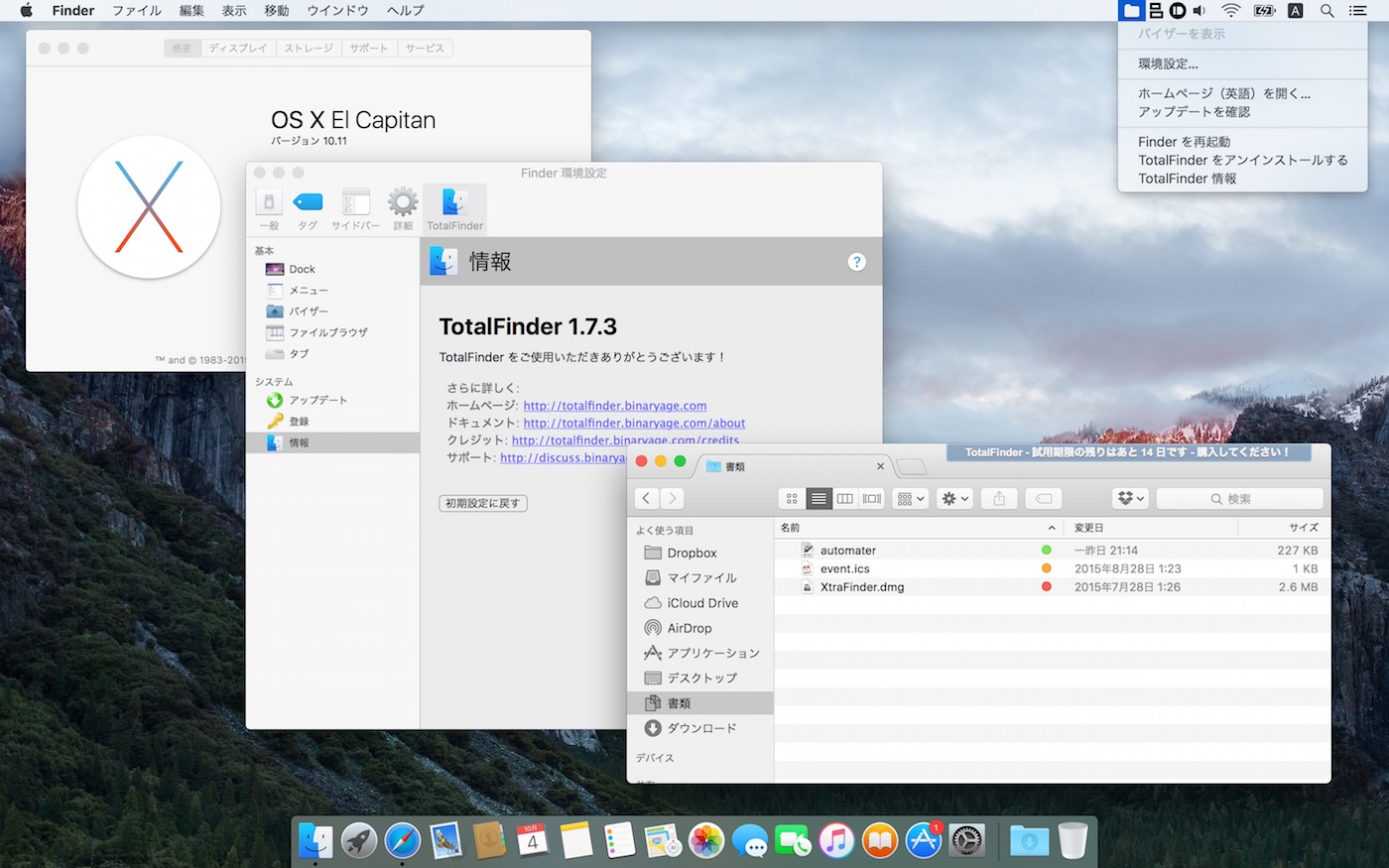1389x868 pixels.
Task: Choose 環境設定... from TotalFinder menu
Action: [x=1242, y=63]
